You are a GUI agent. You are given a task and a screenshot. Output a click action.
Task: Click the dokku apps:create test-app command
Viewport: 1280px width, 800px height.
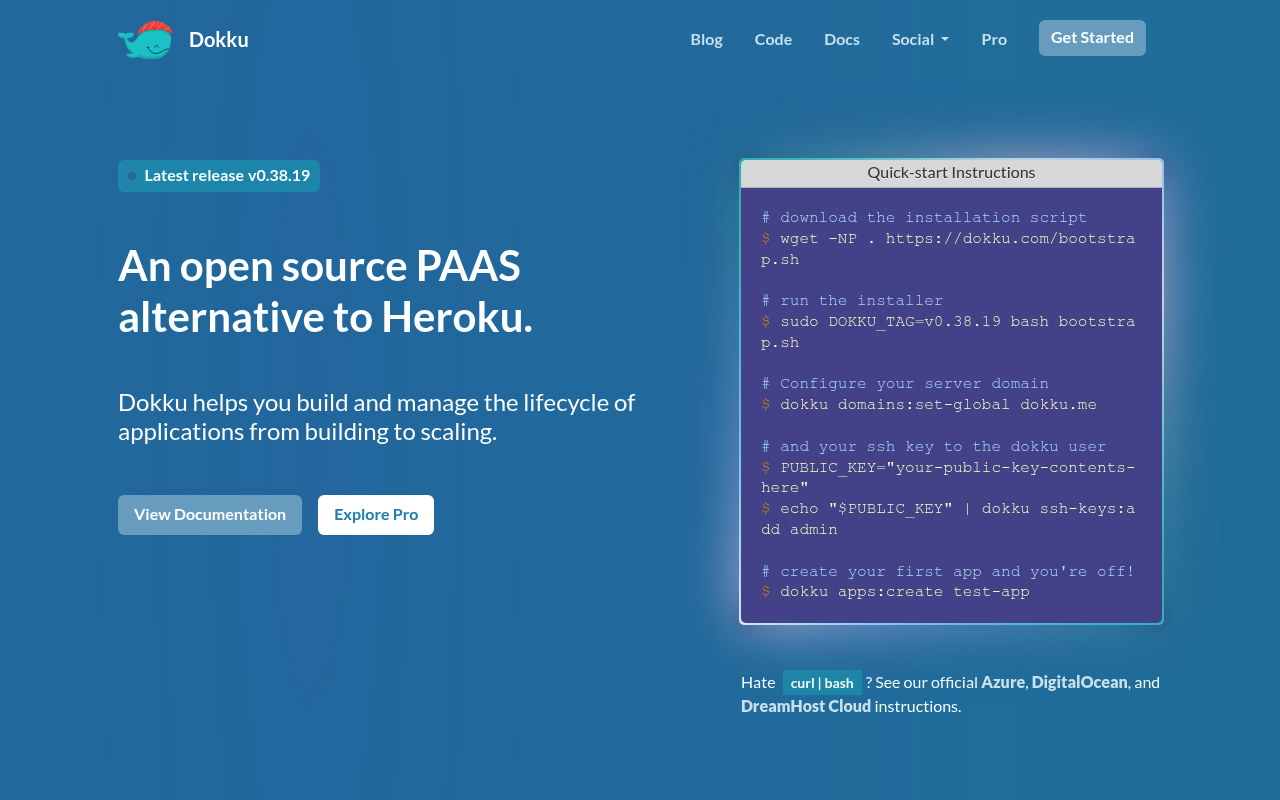pos(895,592)
